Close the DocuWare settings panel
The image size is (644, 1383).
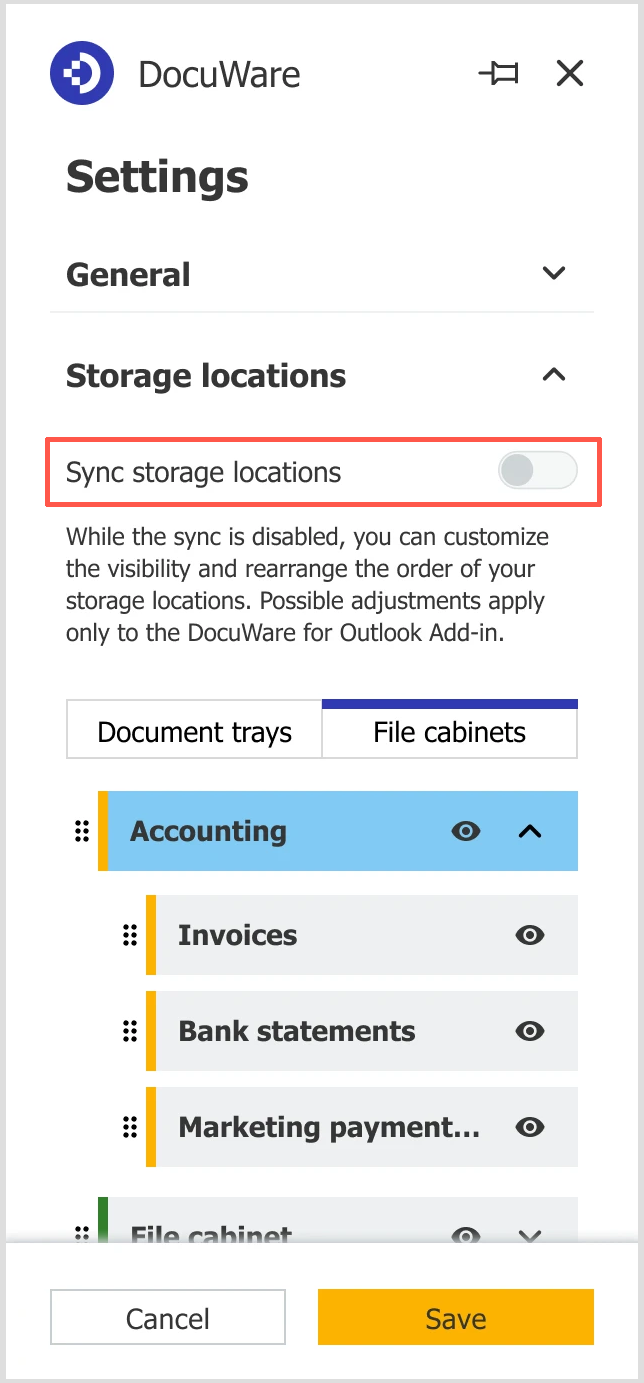(x=569, y=73)
